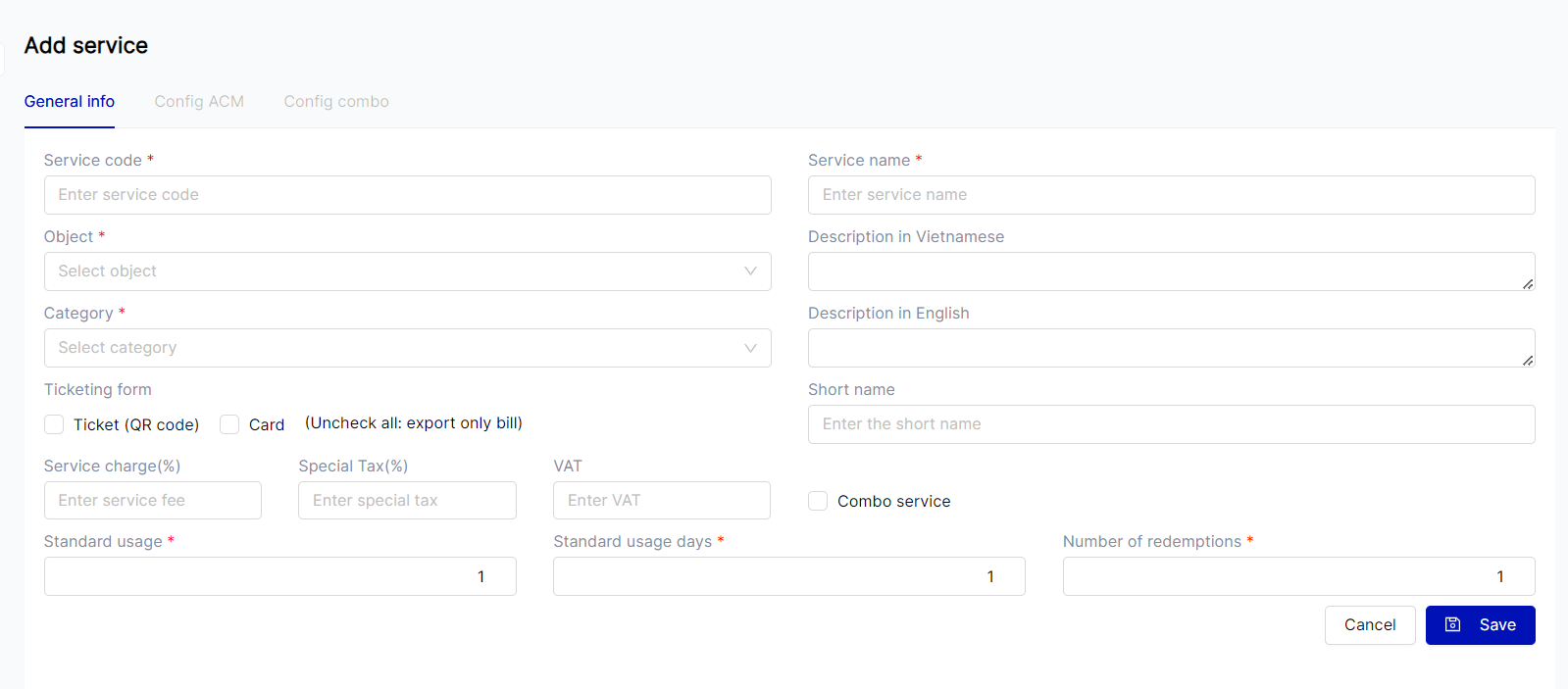Click the Number of redemptions field

(1297, 576)
